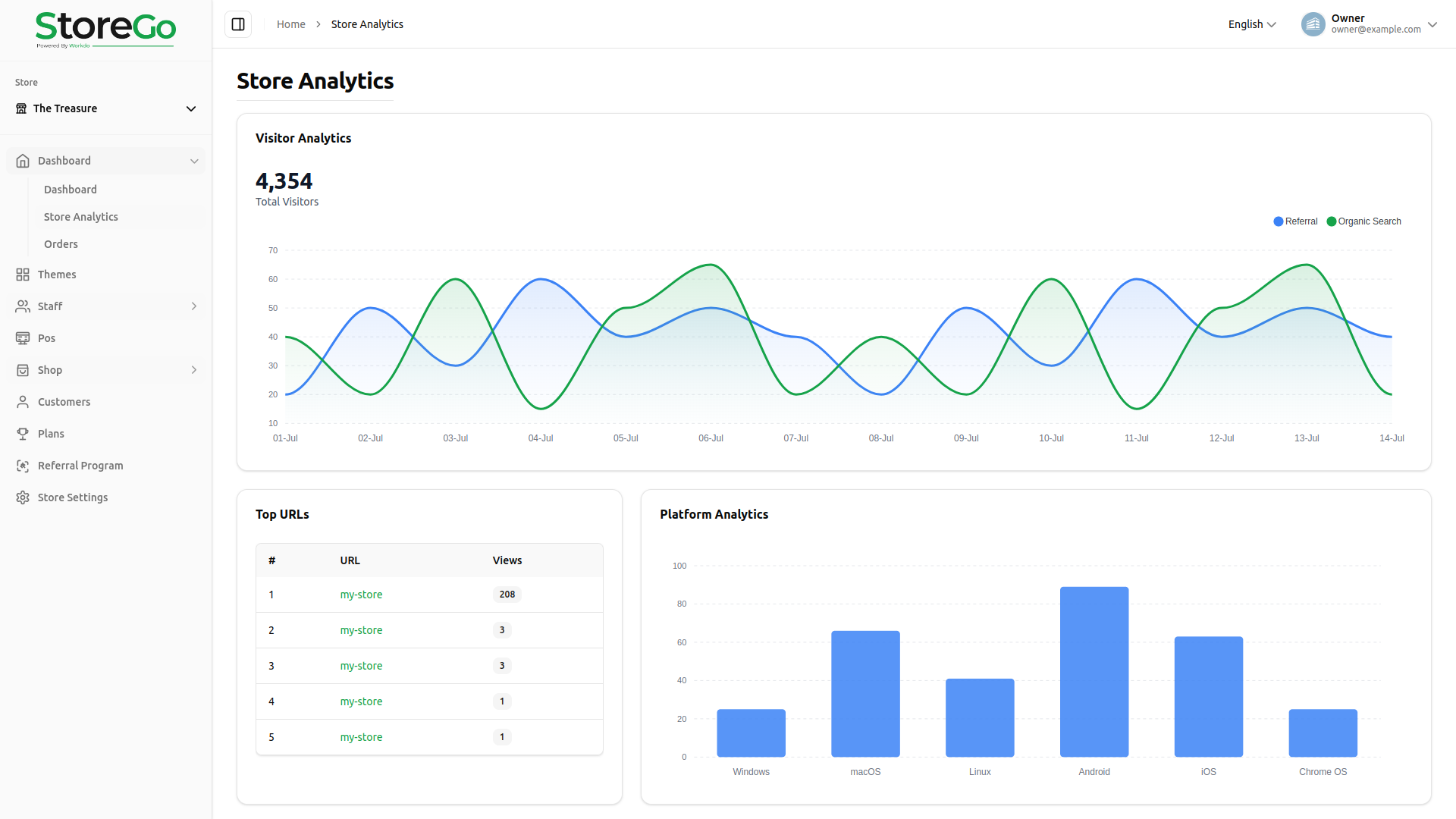The width and height of the screenshot is (1456, 819).
Task: Click the Store Settings gear icon
Action: point(23,497)
